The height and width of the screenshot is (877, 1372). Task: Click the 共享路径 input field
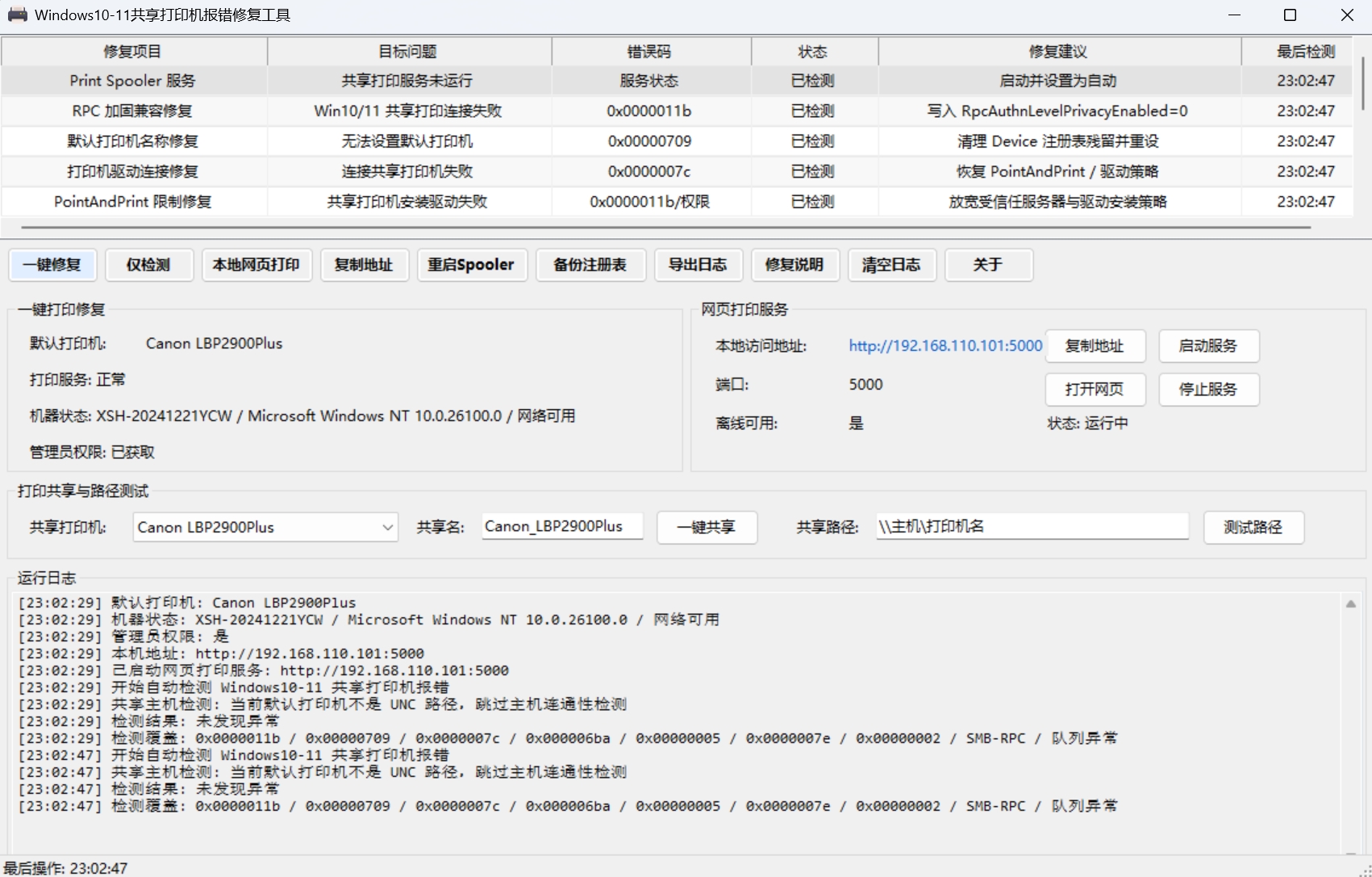tap(1032, 527)
